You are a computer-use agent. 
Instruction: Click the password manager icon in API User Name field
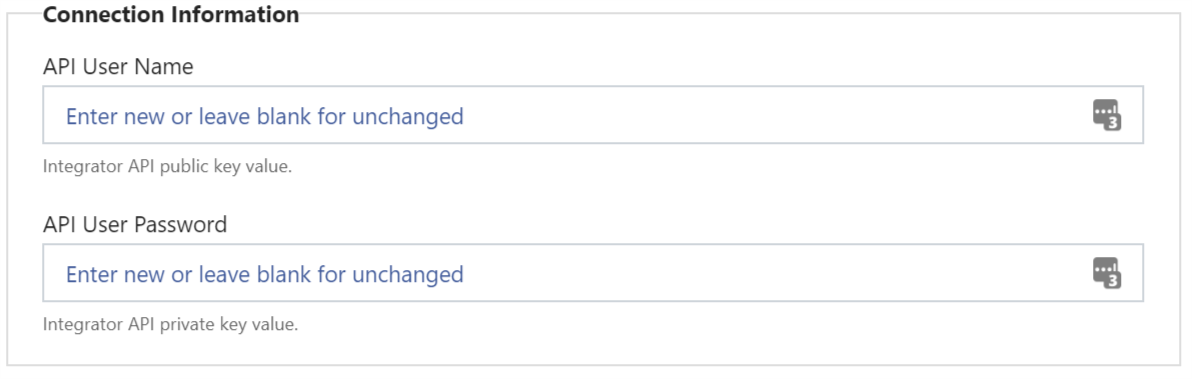[x=1107, y=115]
